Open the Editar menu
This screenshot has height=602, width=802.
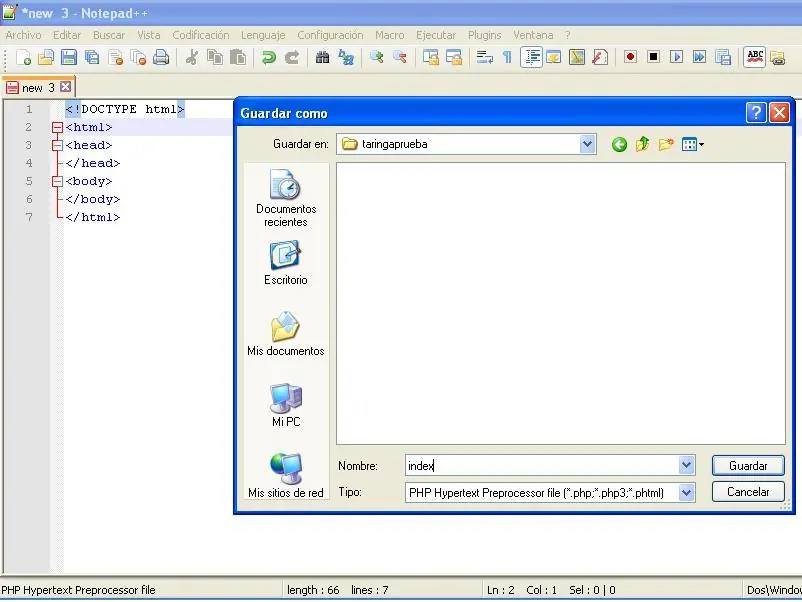[x=67, y=35]
